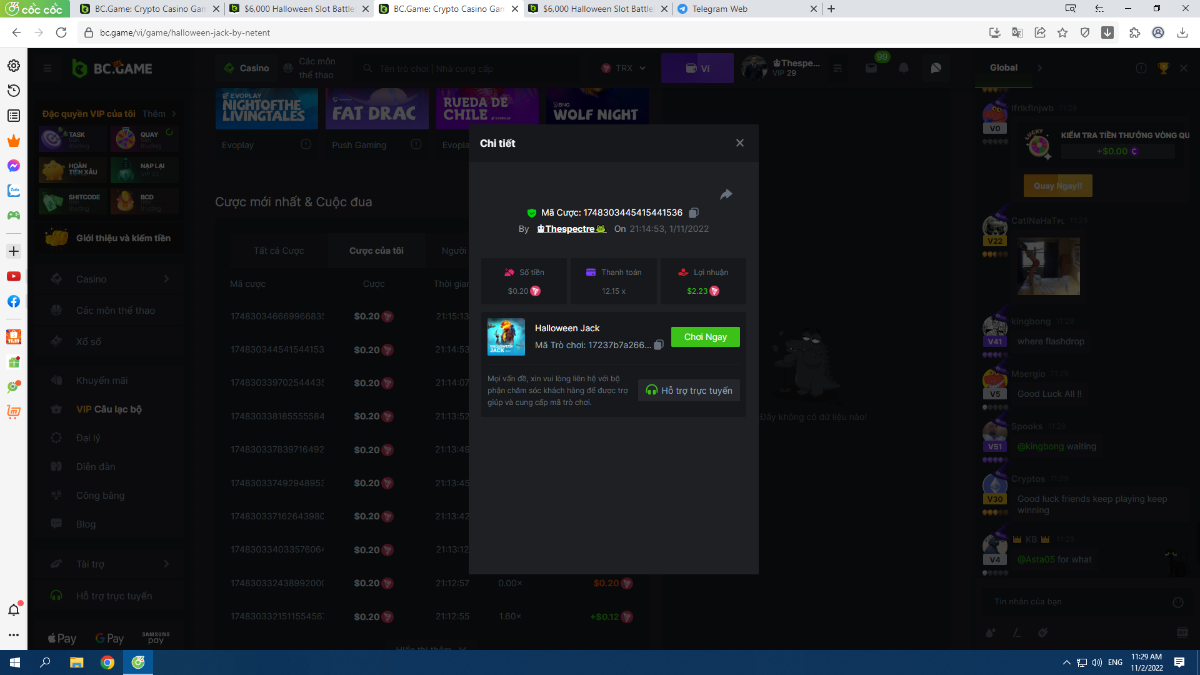Click the share arrow icon in dialog
The height and width of the screenshot is (675, 1200).
coord(726,194)
